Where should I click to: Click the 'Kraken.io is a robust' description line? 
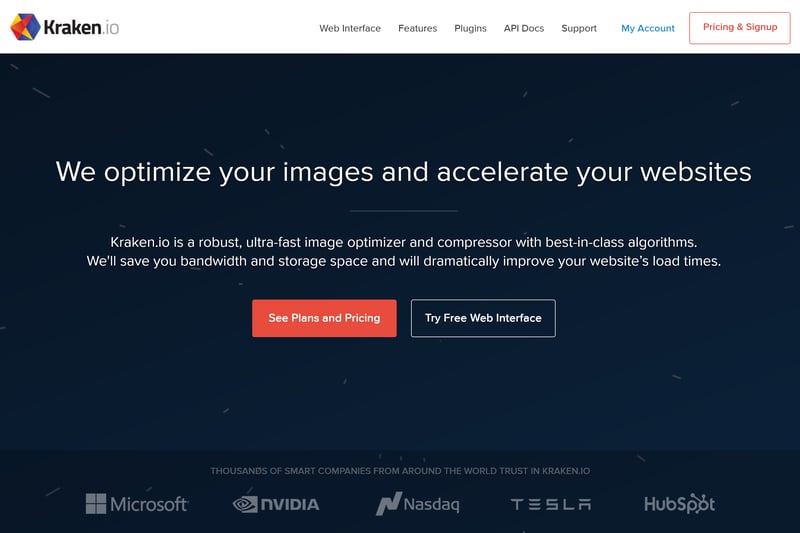tap(404, 242)
